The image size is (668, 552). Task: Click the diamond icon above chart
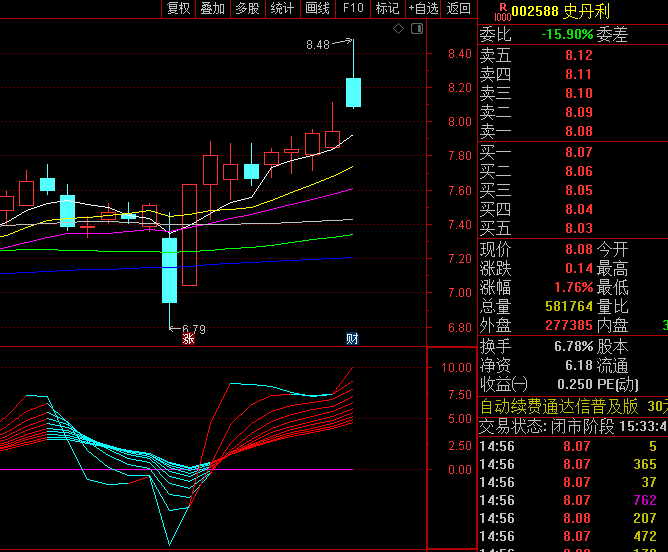[398, 29]
